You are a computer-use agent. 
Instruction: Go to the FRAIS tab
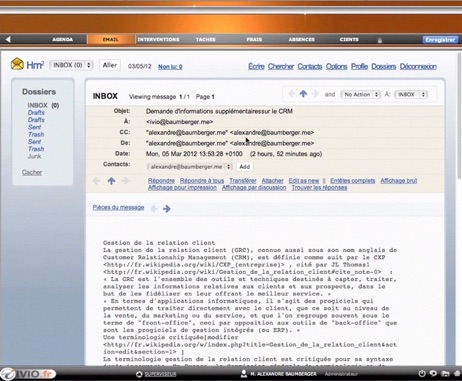pos(254,39)
